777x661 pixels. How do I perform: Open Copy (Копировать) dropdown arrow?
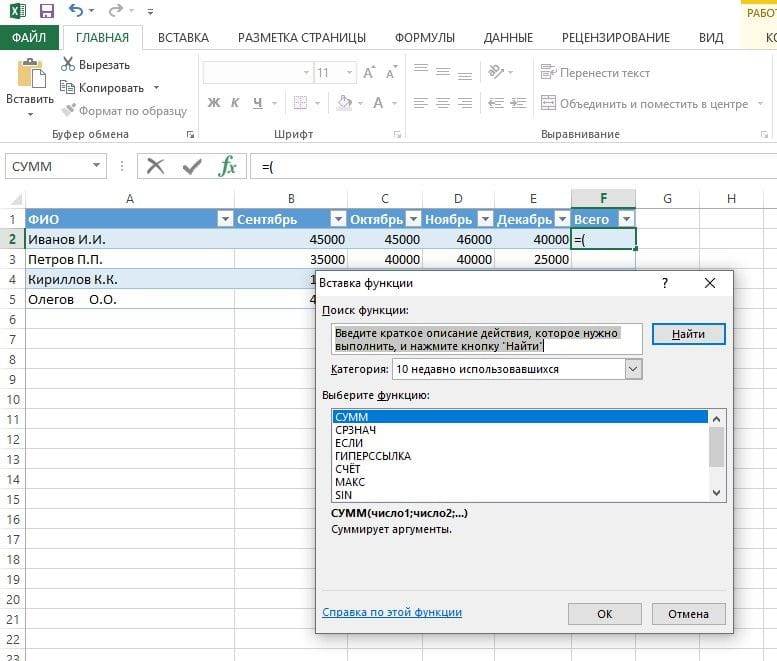[156, 88]
